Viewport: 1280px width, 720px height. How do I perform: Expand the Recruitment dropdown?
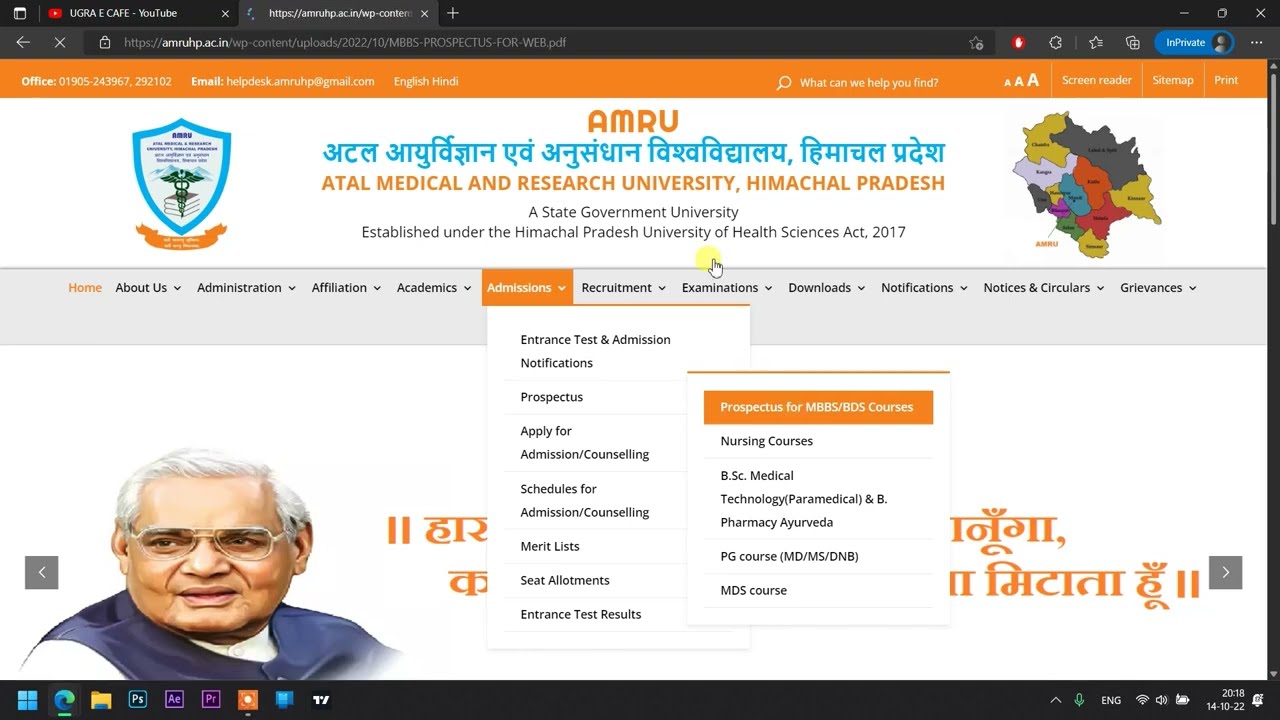[x=624, y=288]
